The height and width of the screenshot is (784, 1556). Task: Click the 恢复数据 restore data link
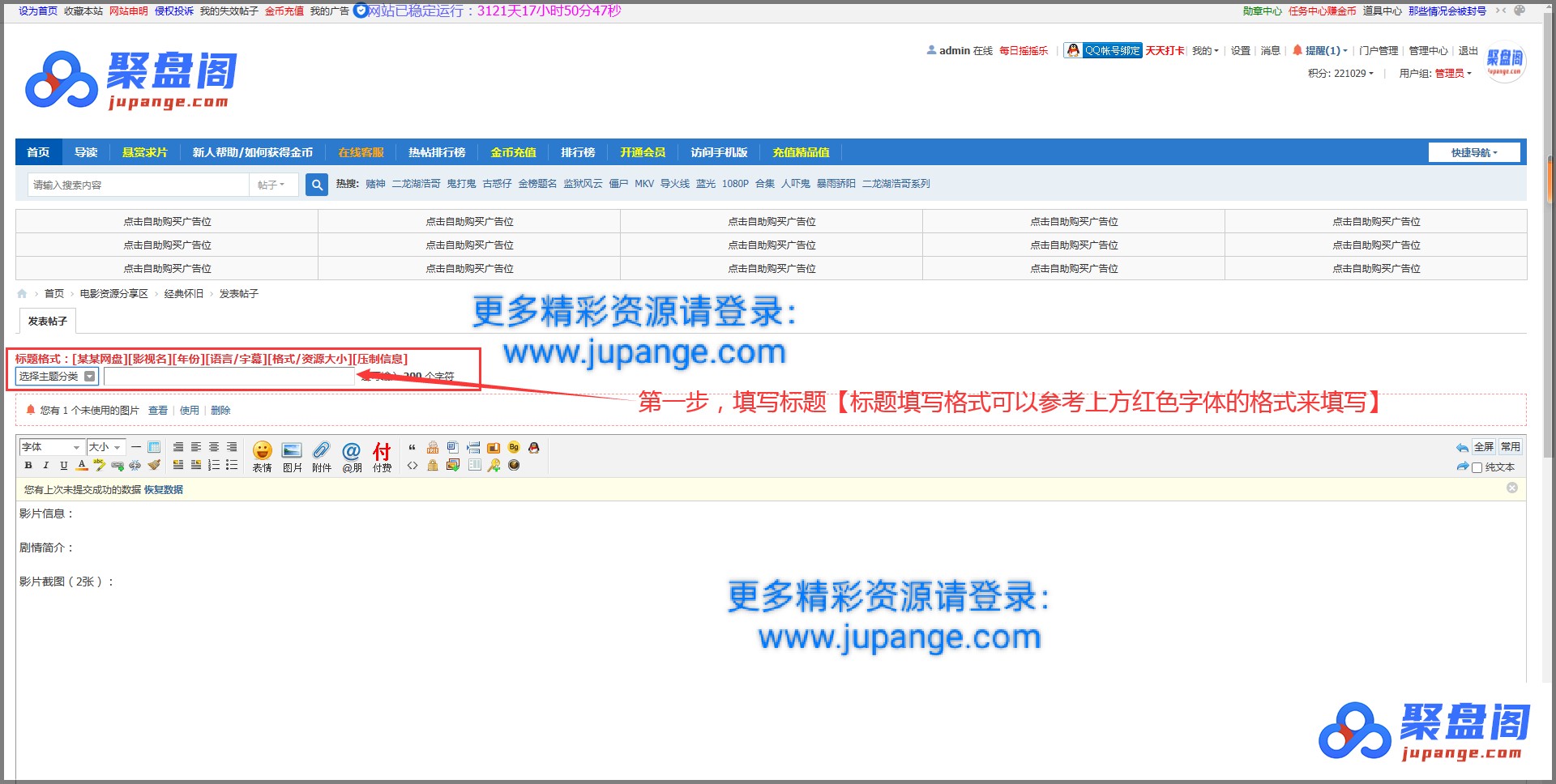[x=164, y=489]
